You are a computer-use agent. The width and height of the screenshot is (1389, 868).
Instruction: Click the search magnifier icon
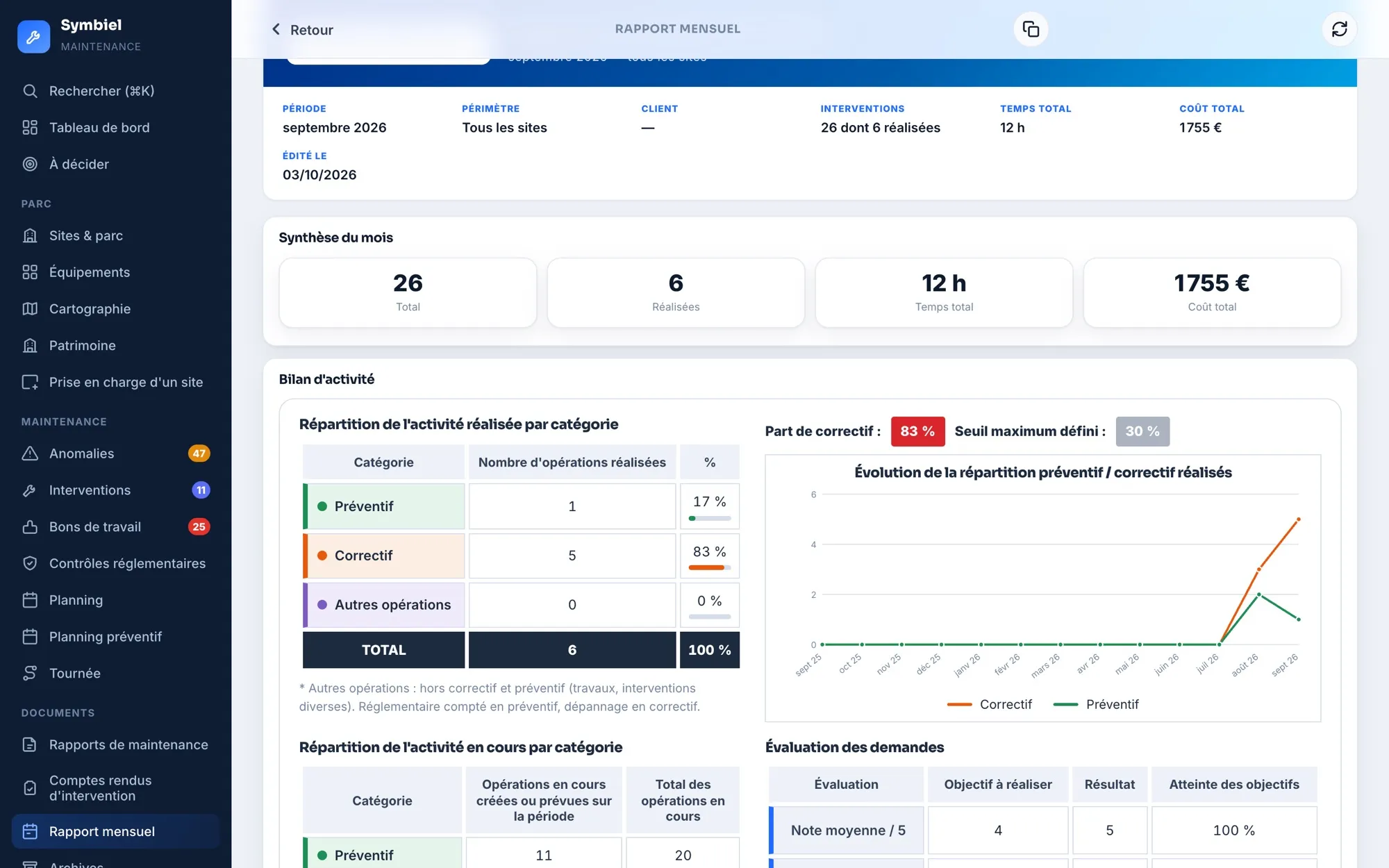point(30,91)
